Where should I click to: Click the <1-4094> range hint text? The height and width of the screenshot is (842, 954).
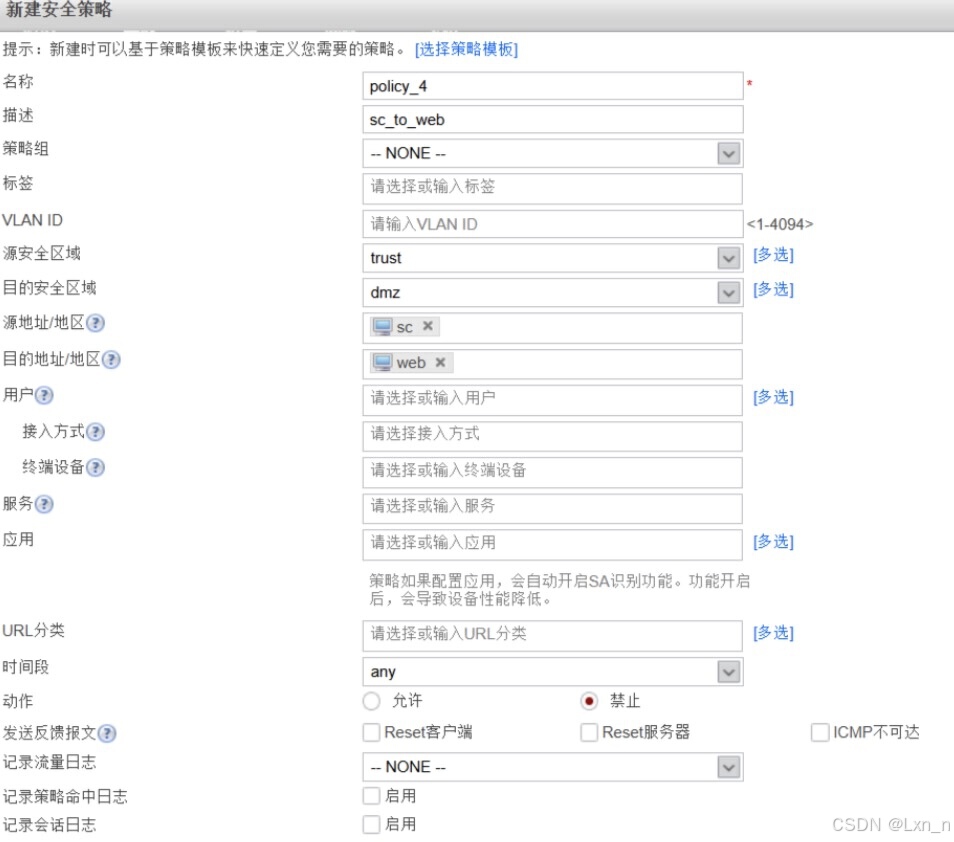tap(780, 224)
